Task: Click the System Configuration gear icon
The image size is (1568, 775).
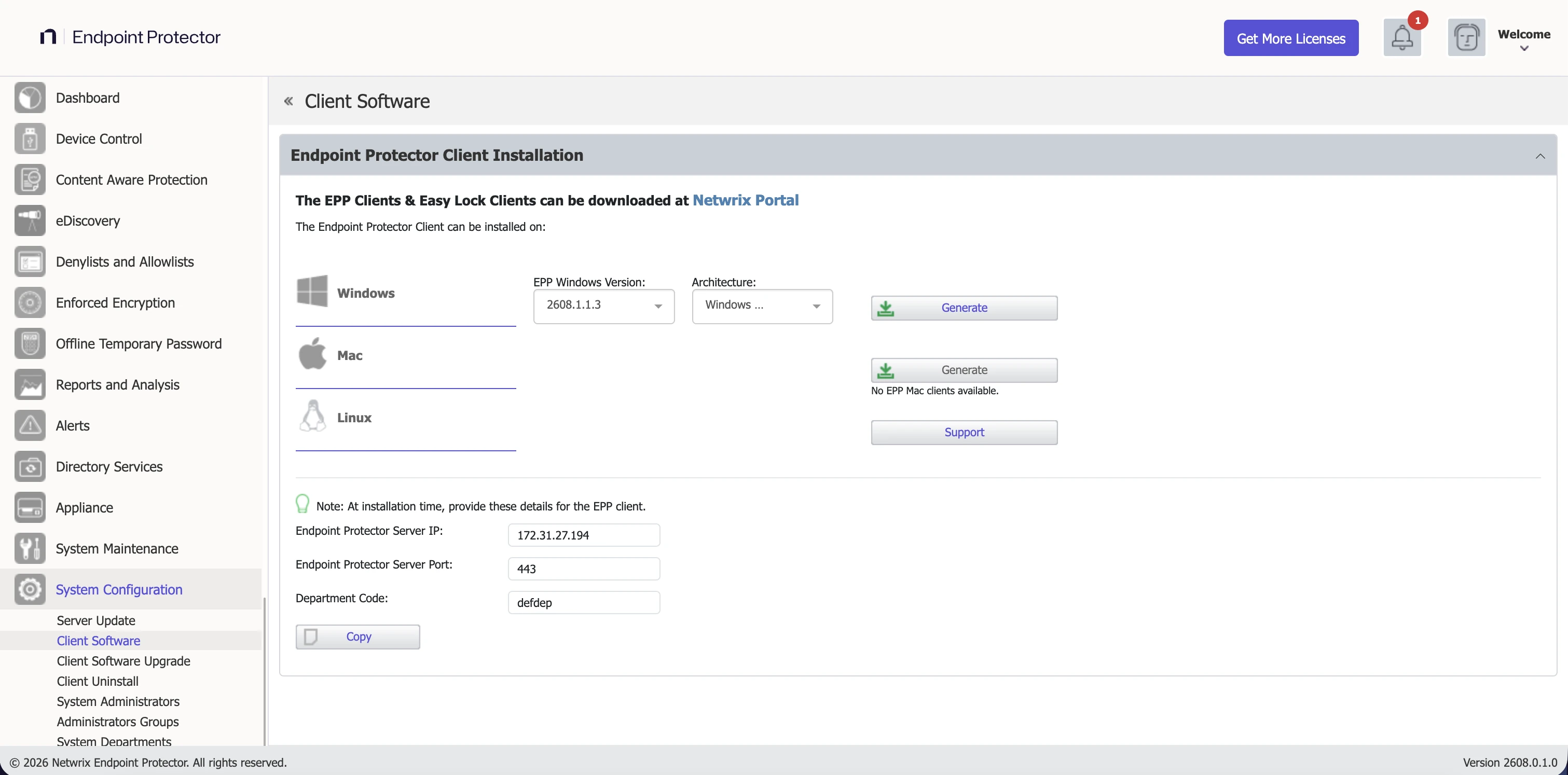Action: (30, 589)
